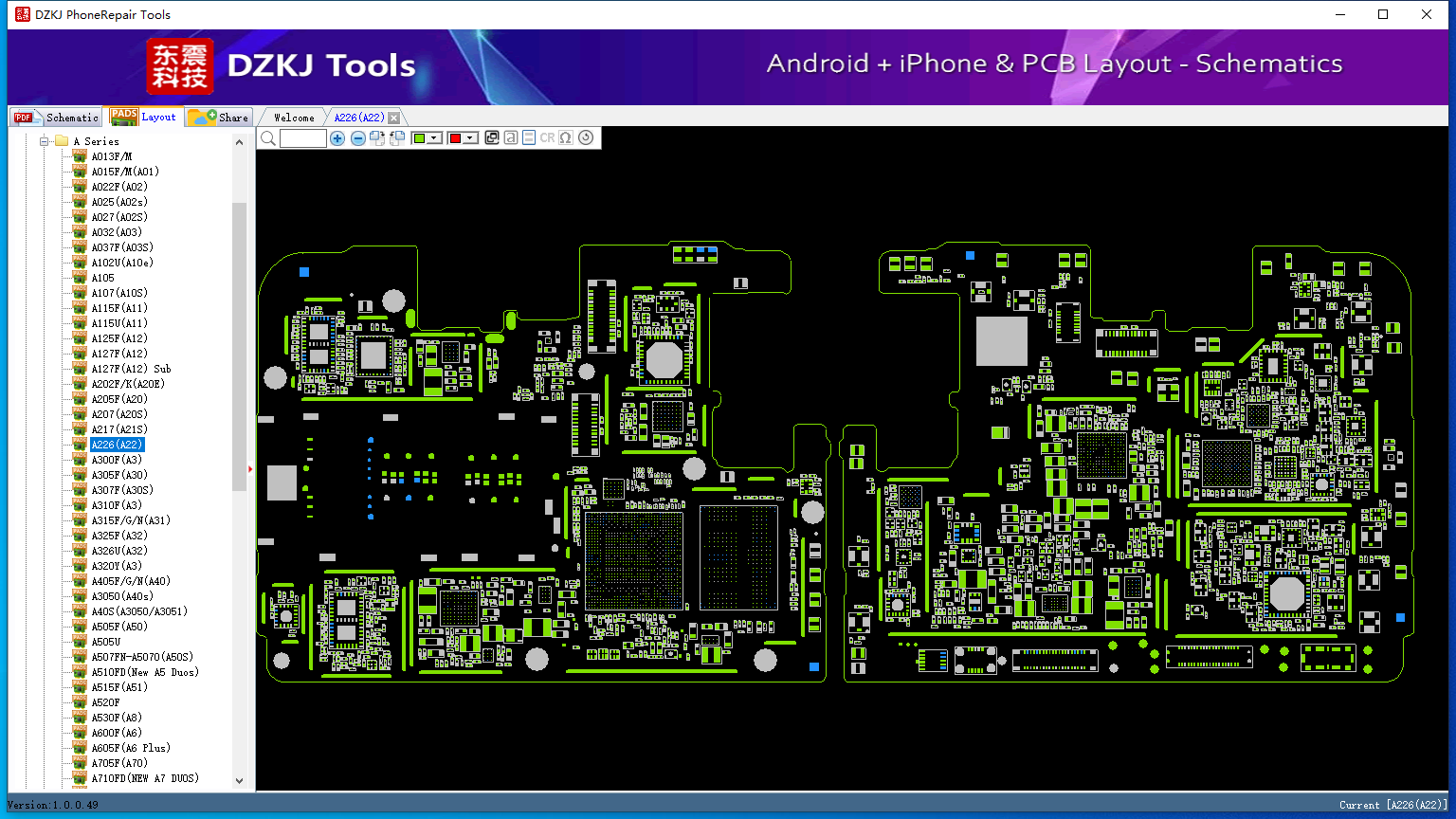Select A405F/G/N(A40) in the tree
This screenshot has height=819, width=1456.
131,581
